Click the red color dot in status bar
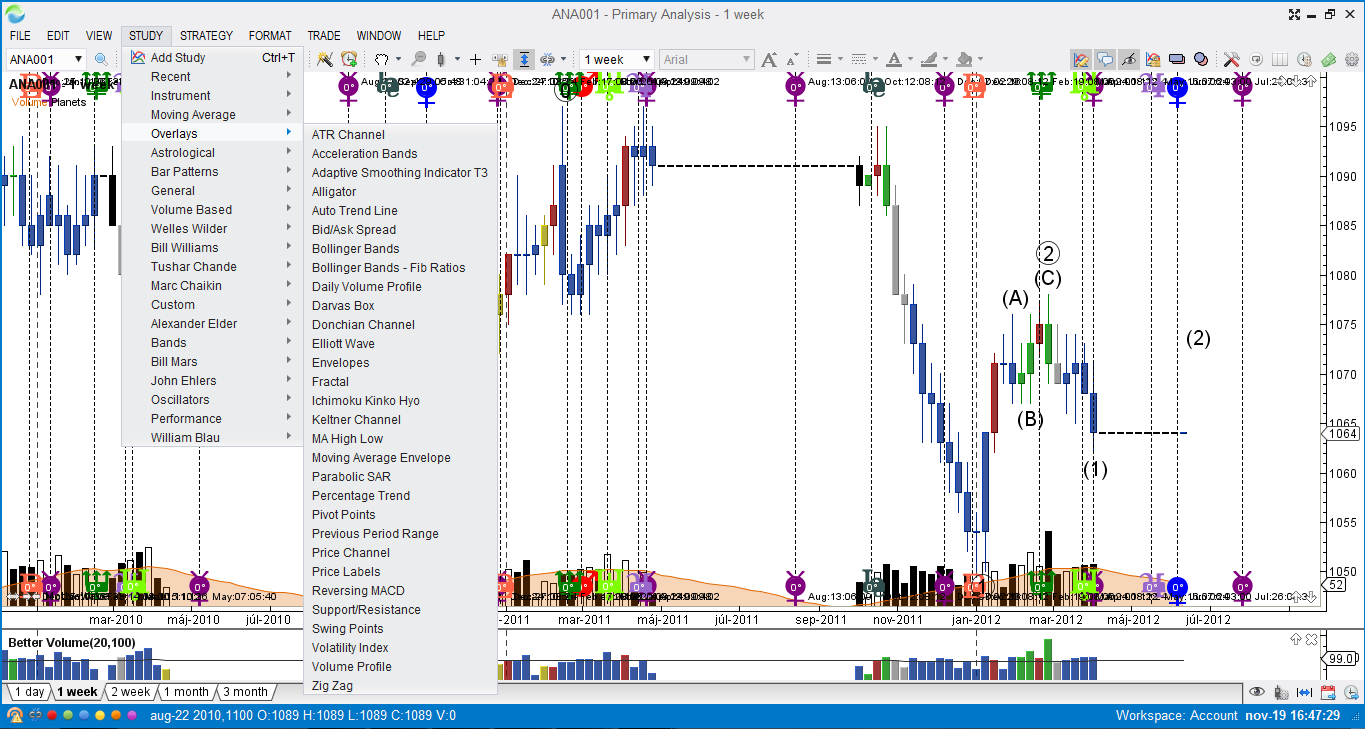This screenshot has width=1365, height=731. [51, 716]
